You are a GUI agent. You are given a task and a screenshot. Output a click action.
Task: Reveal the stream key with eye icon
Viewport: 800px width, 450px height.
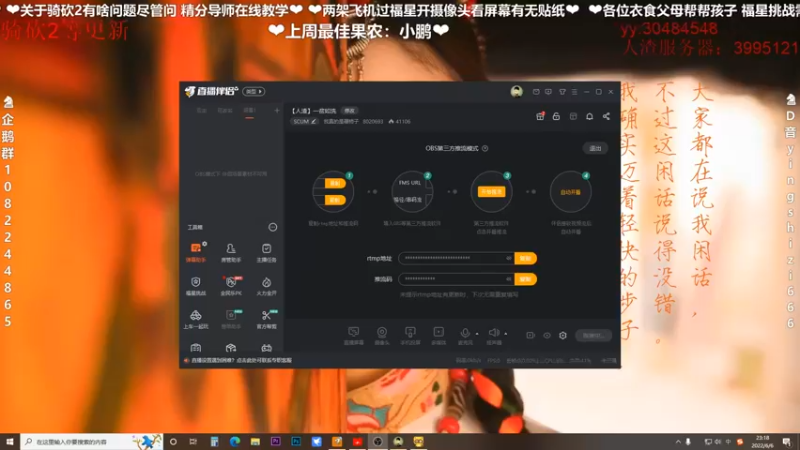[x=509, y=279]
